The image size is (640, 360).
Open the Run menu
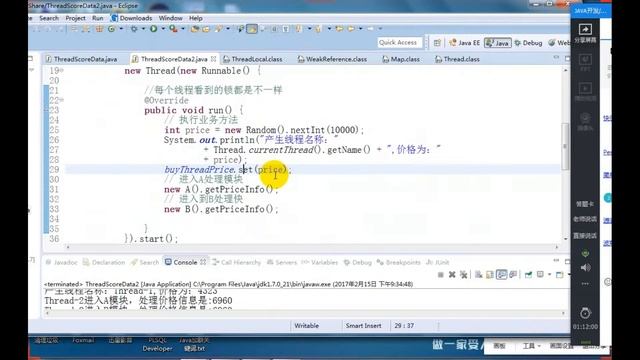click(x=98, y=18)
